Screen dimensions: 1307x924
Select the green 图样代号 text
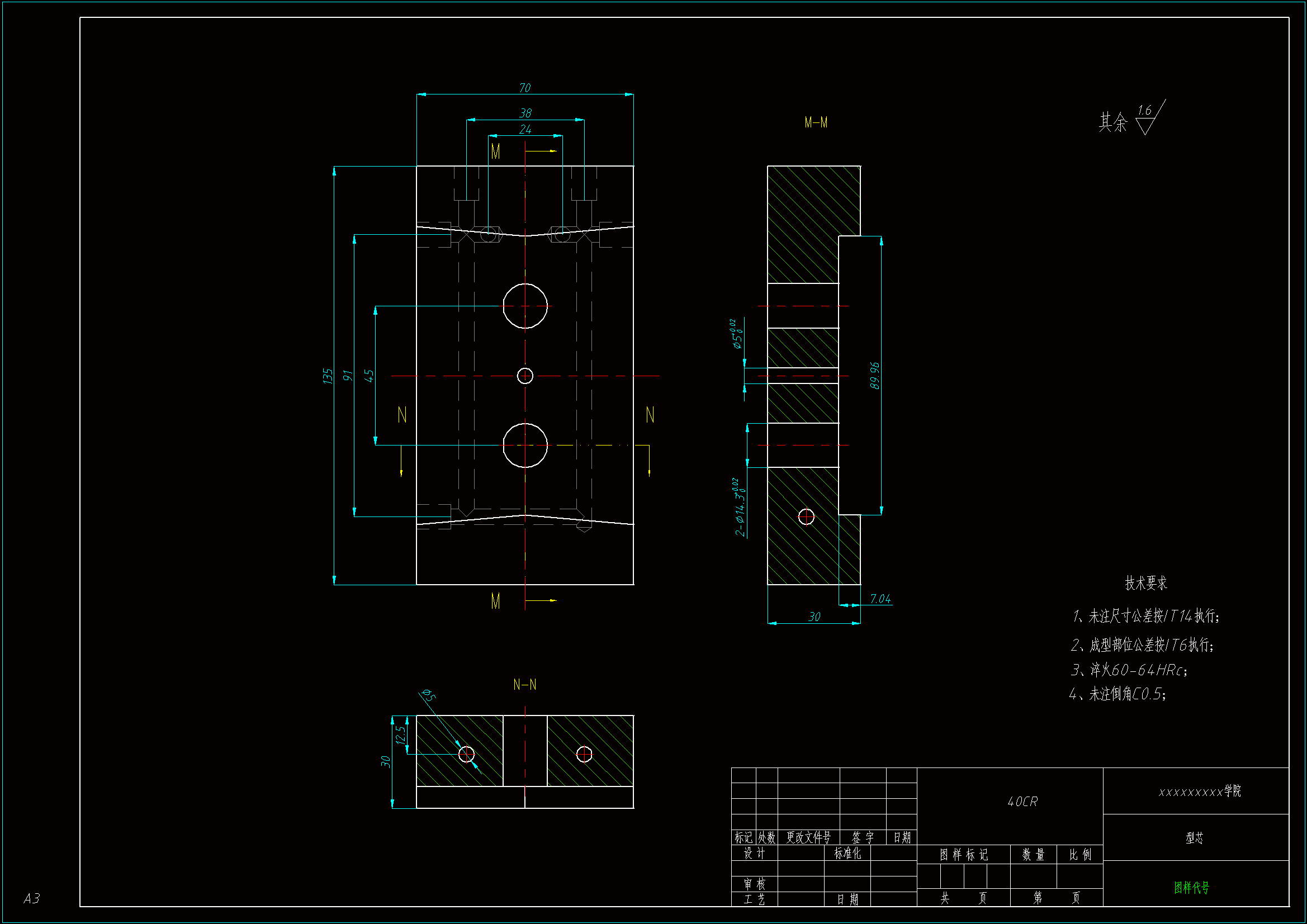pos(1191,887)
